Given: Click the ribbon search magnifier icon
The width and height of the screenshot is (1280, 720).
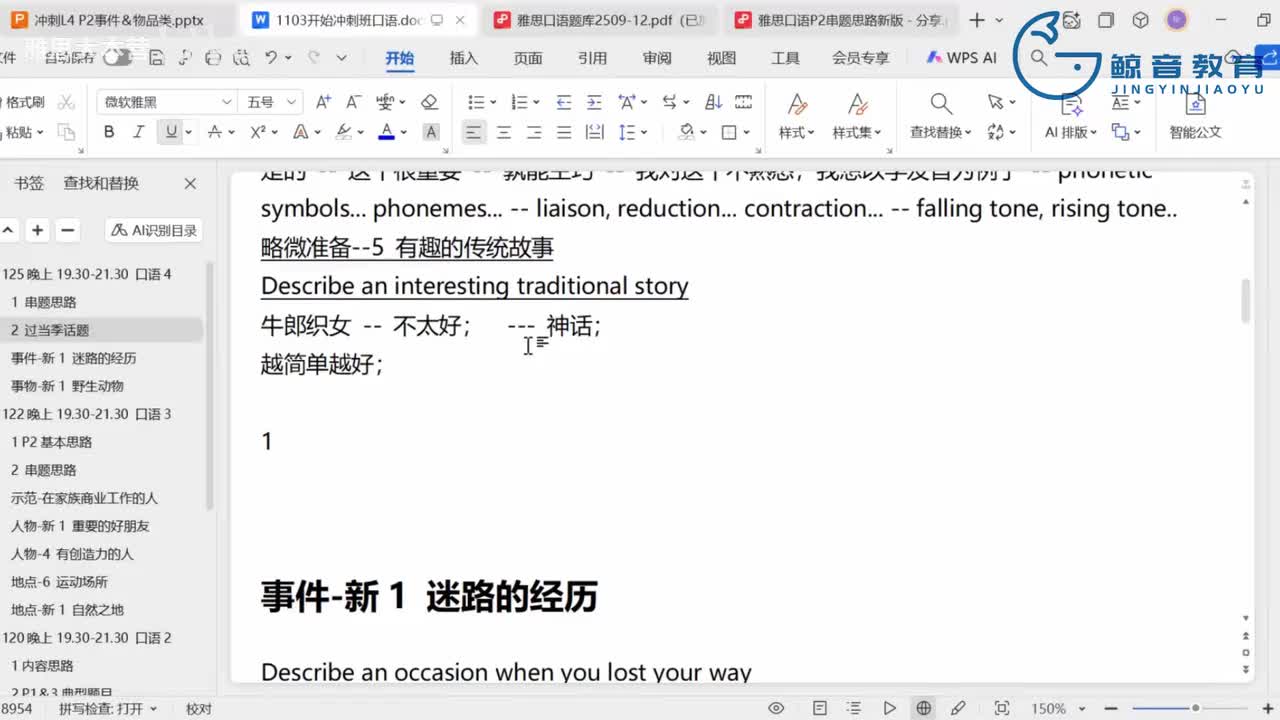Looking at the screenshot, I should click(1039, 58).
